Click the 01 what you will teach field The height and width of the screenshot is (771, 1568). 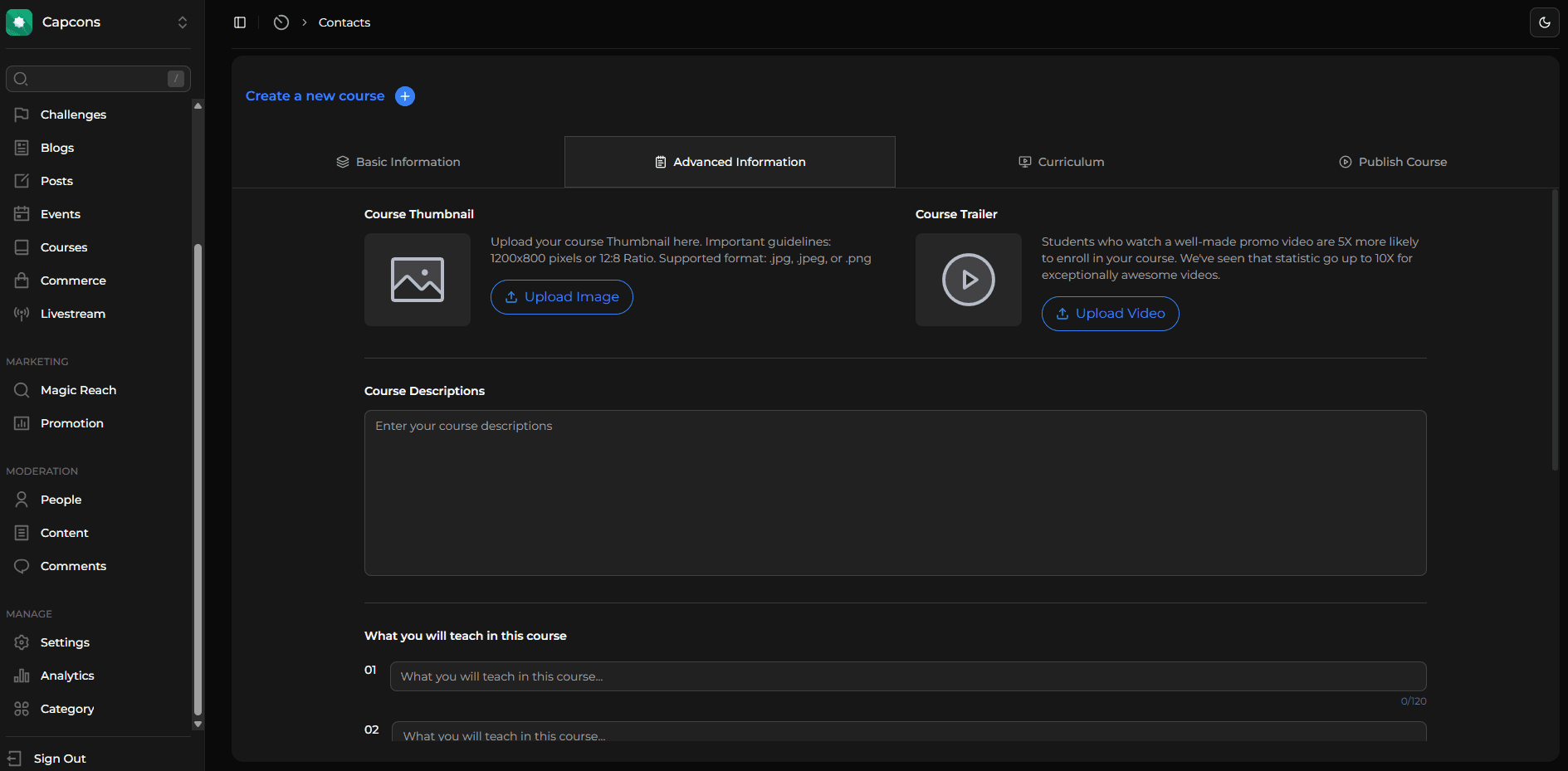(x=908, y=676)
